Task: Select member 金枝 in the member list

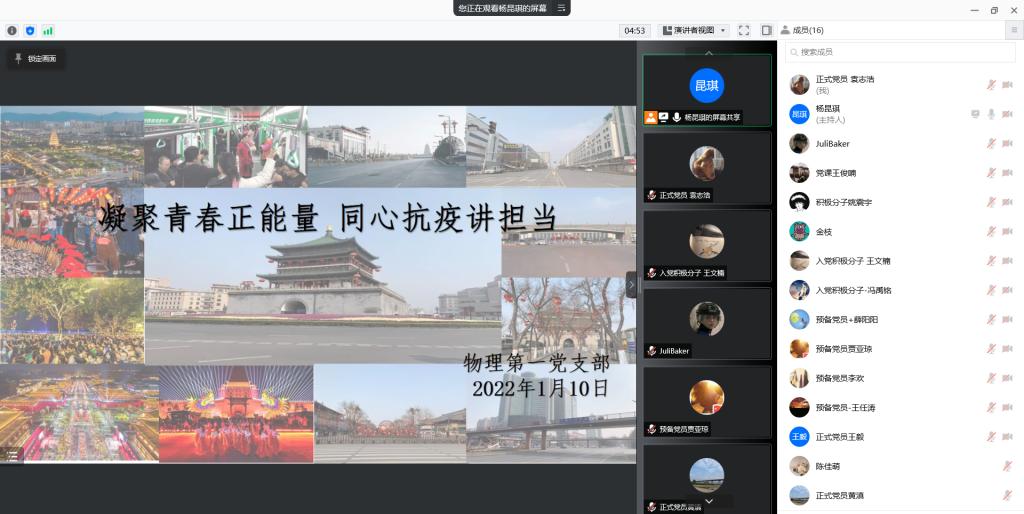Action: tap(824, 232)
